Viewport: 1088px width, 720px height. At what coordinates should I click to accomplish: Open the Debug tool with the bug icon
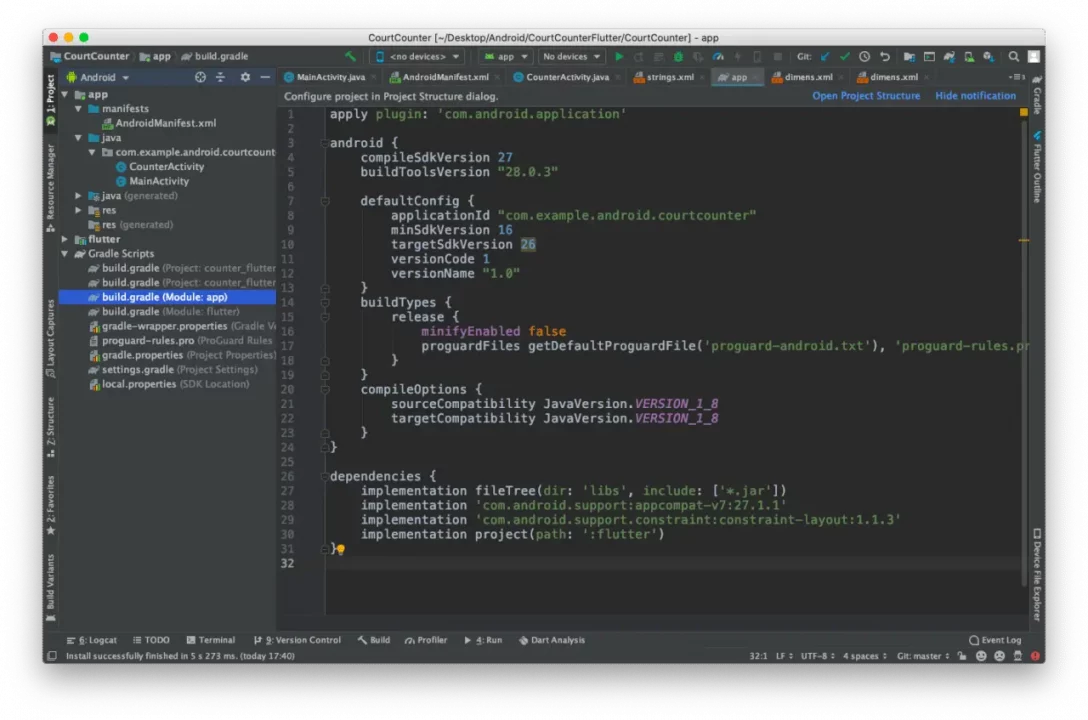point(678,56)
